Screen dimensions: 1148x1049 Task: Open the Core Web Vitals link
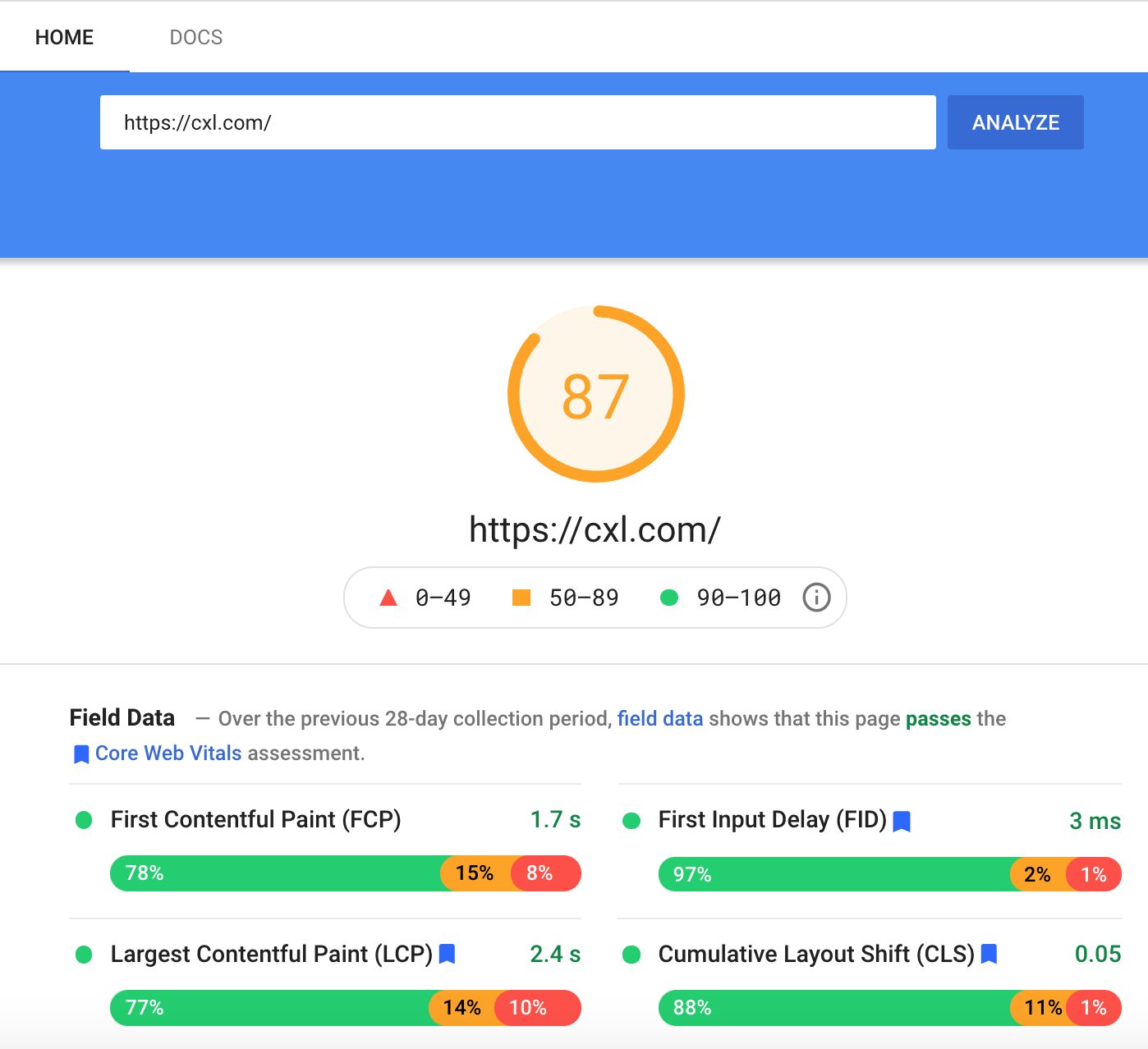pyautogui.click(x=168, y=753)
